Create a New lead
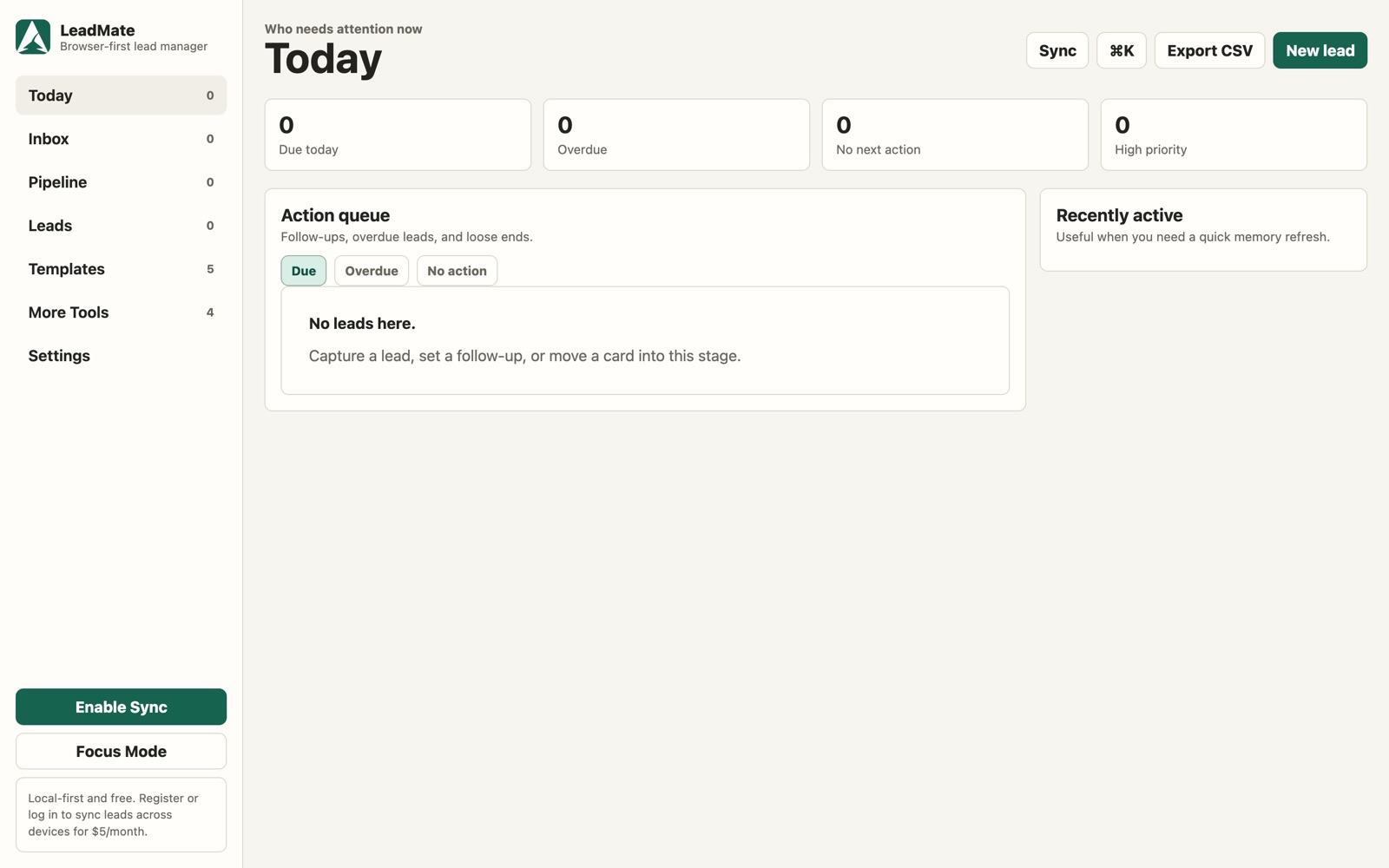Screen dimensions: 1389x868 (1320, 50)
